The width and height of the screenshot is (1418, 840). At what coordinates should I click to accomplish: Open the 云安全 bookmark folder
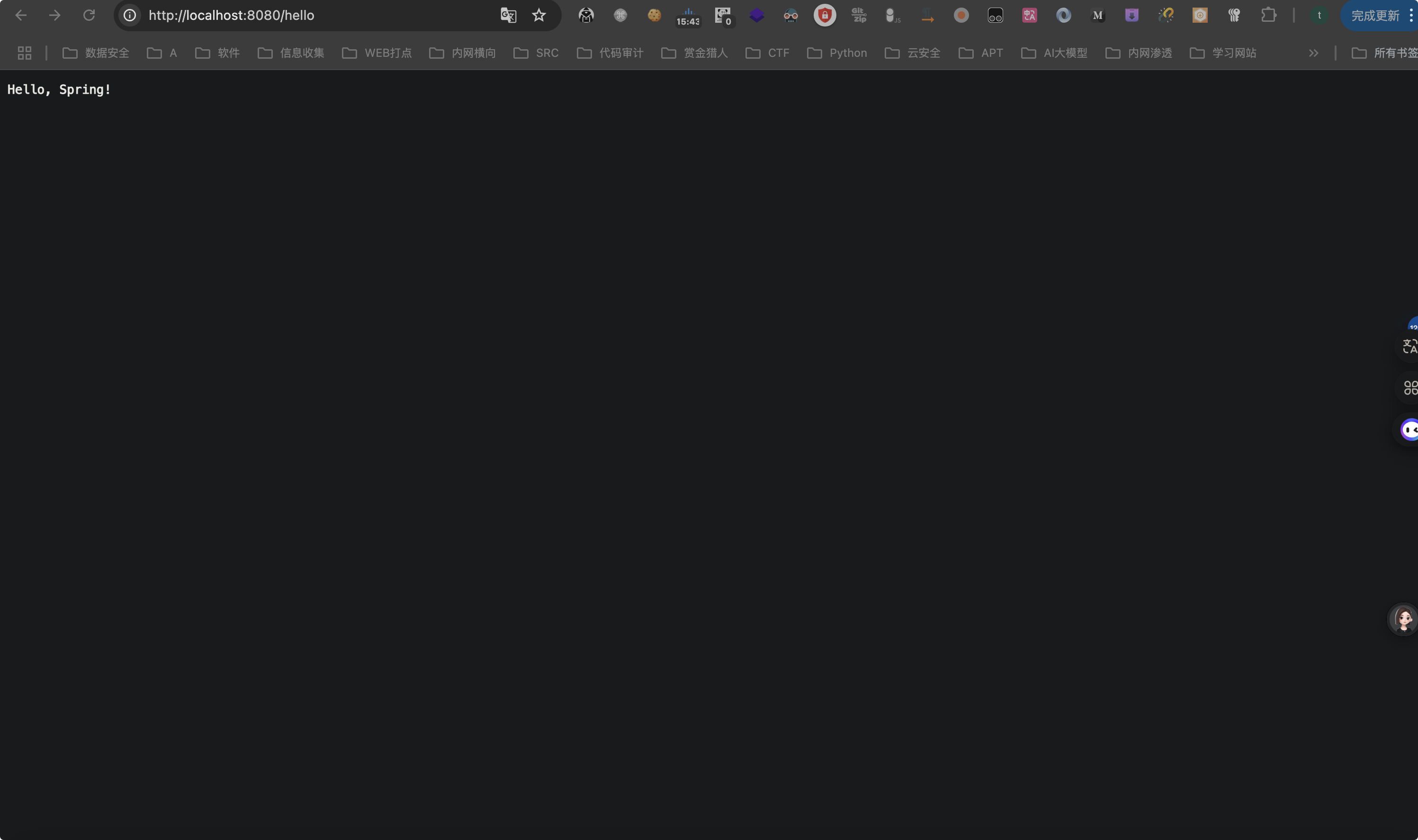[x=913, y=53]
